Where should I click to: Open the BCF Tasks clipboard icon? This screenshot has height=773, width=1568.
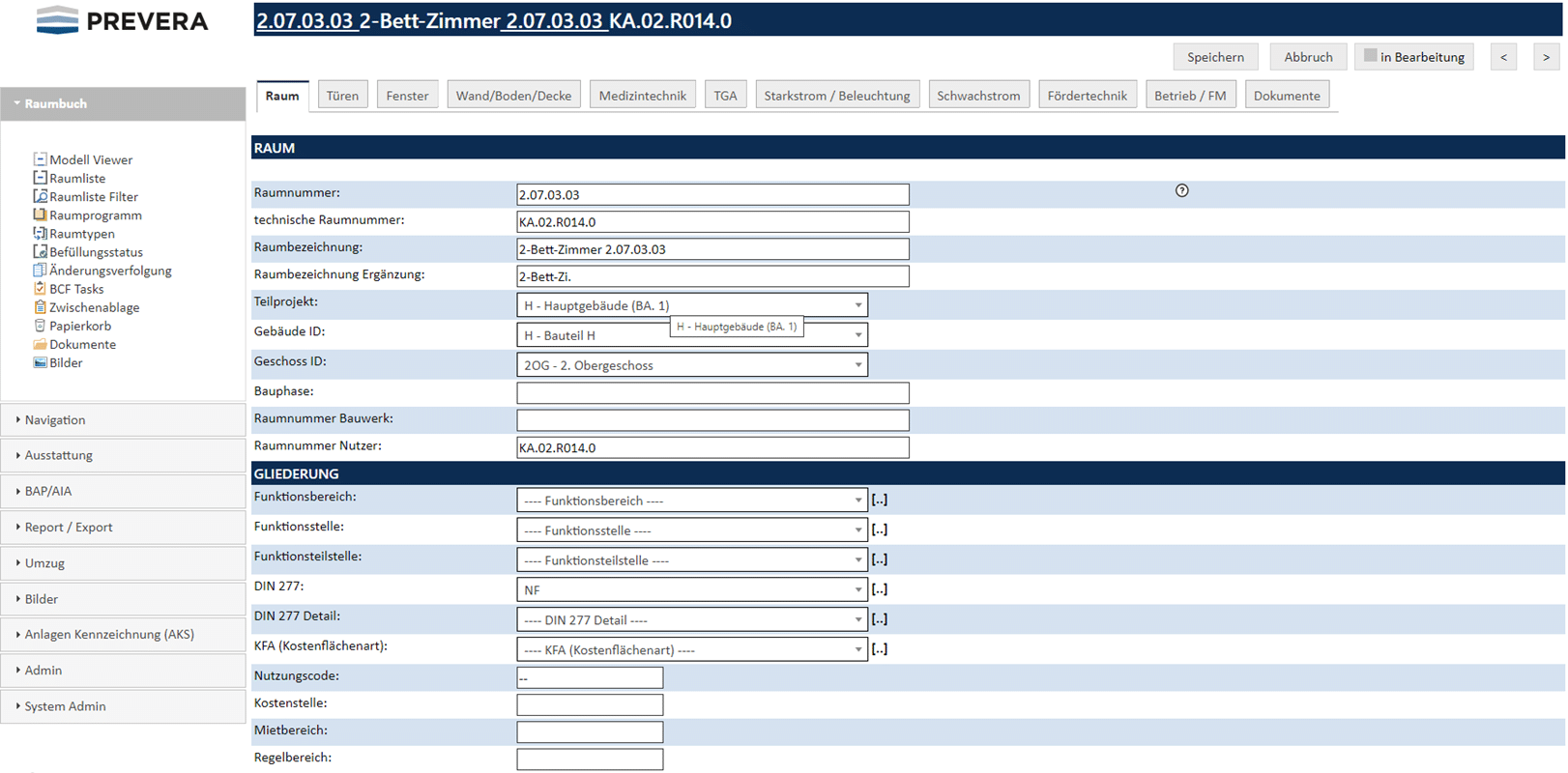point(40,288)
